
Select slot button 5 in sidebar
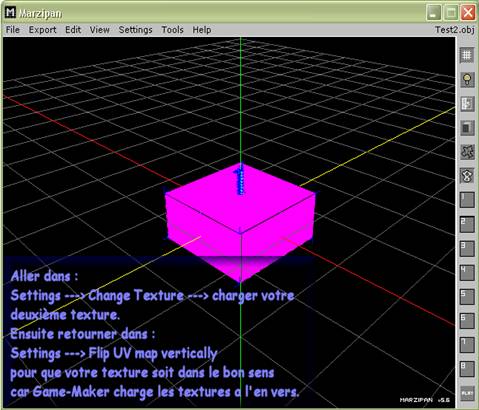[x=467, y=296]
